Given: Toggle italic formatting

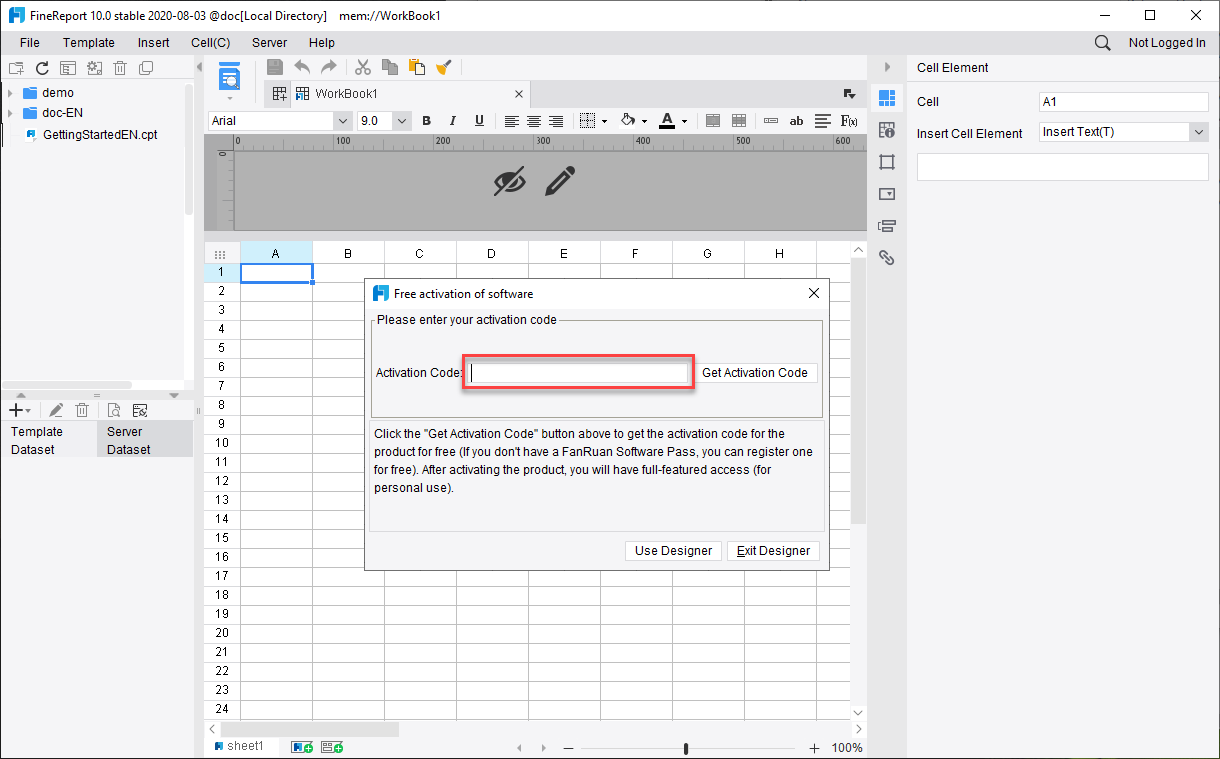Looking at the screenshot, I should click(453, 121).
